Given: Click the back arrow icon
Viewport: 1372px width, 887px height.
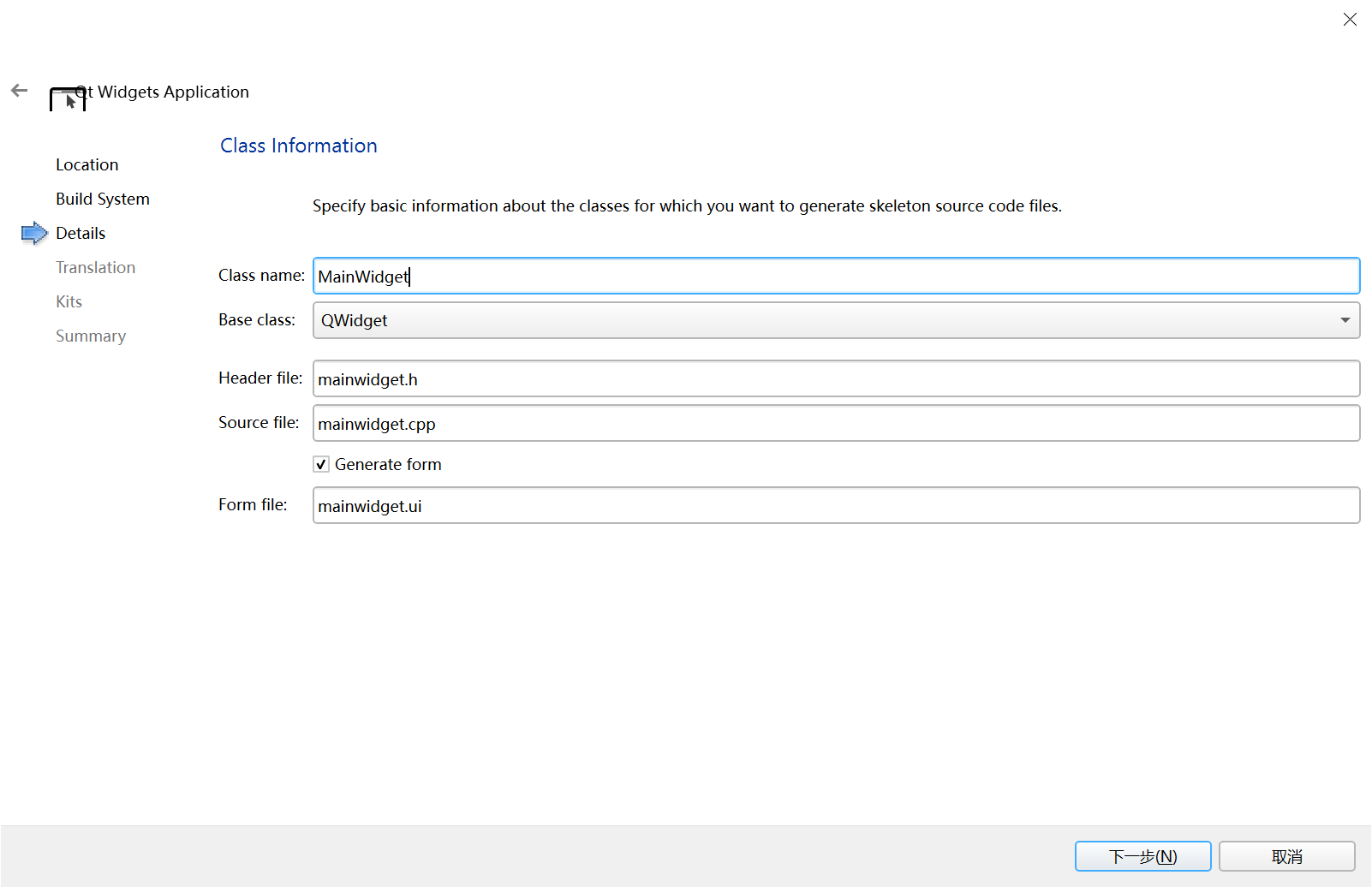Looking at the screenshot, I should [20, 91].
